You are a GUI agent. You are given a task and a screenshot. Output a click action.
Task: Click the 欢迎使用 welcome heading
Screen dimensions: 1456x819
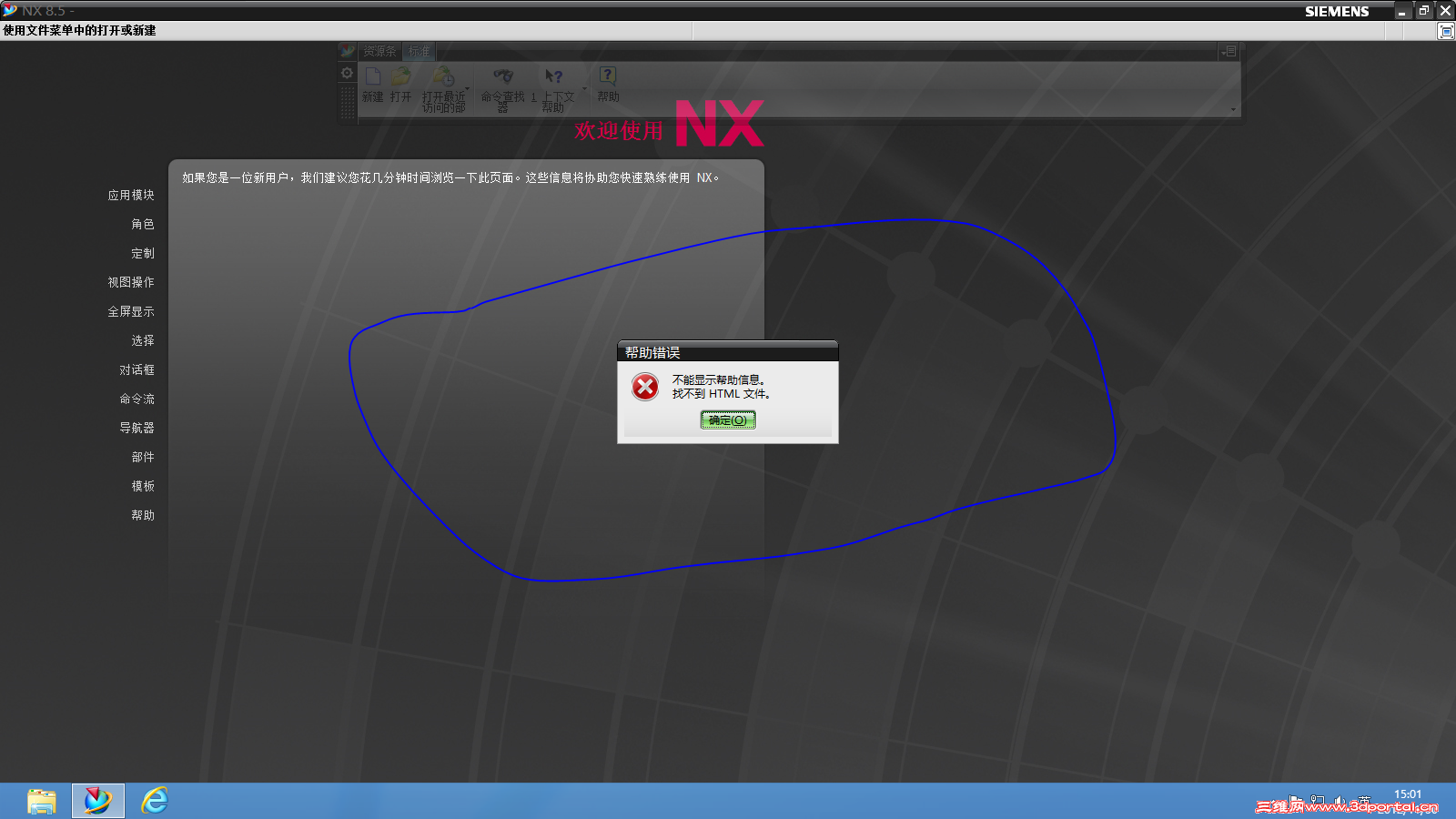619,131
